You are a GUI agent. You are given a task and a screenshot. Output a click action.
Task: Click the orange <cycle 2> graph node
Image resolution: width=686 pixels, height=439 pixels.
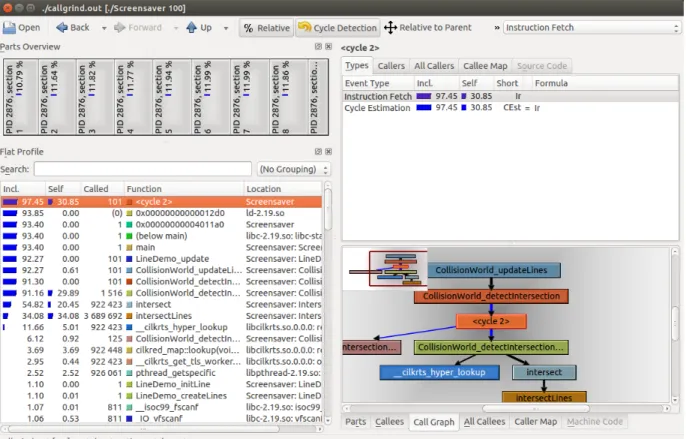click(491, 321)
